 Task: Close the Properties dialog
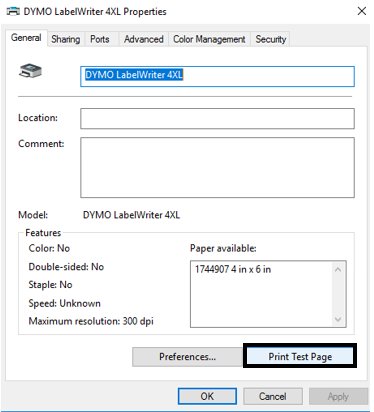tap(362, 11)
